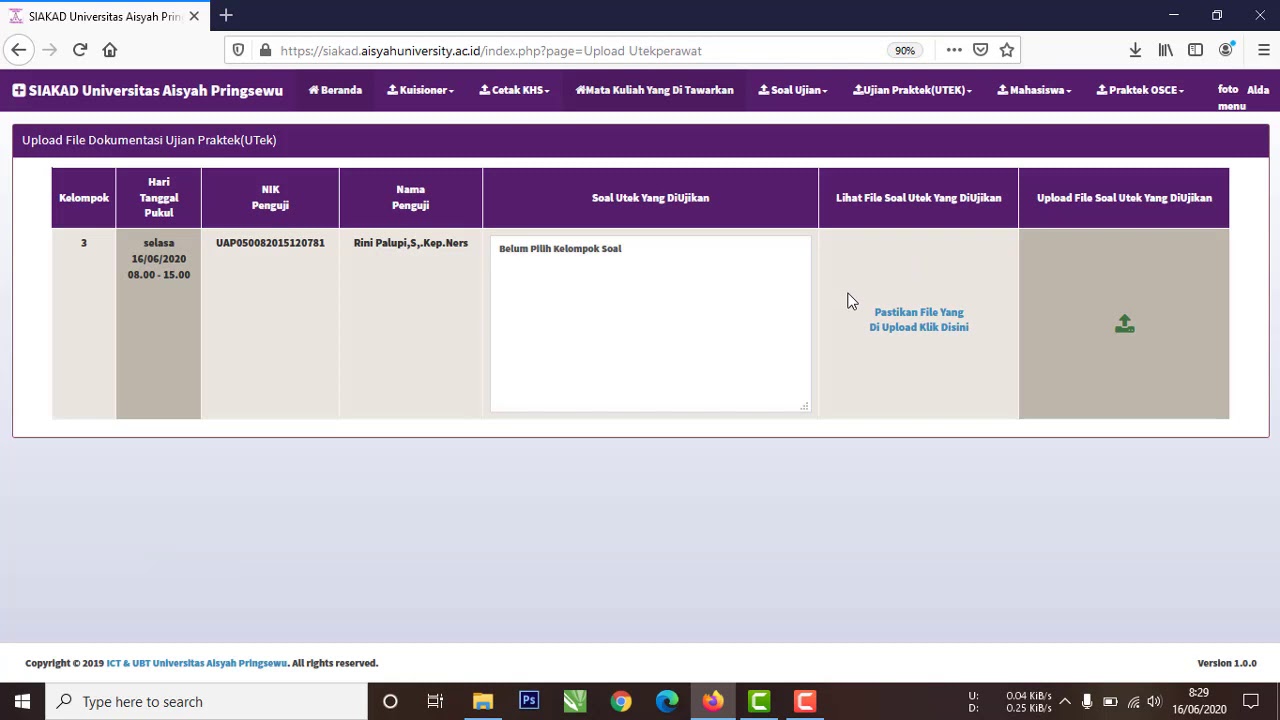The height and width of the screenshot is (720, 1280).
Task: Click the volume speaker tray icon
Action: 1154,701
